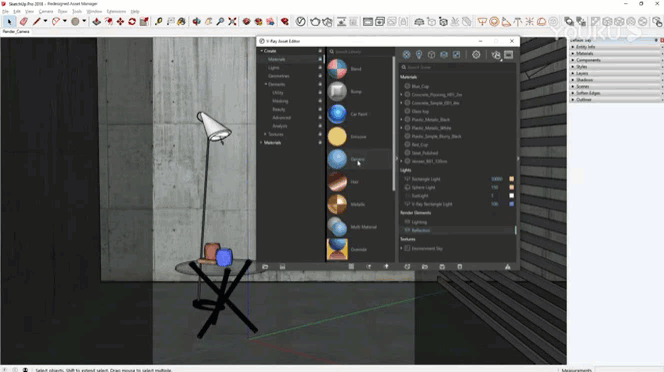Click the delete trash icon in Asset Editor
Image resolution: width=664 pixels, height=372 pixels.
click(x=460, y=267)
